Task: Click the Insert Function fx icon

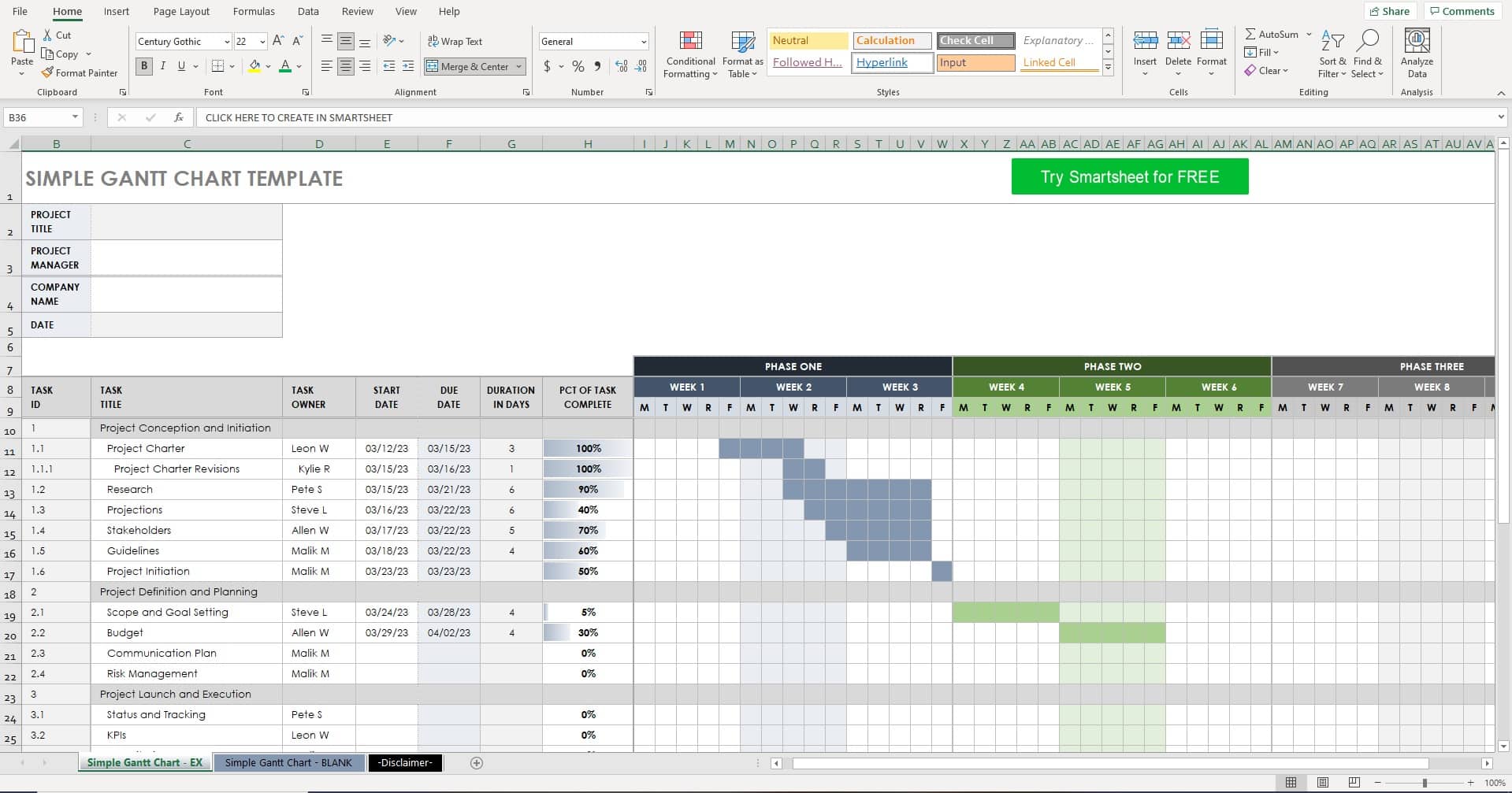Action: coord(179,117)
